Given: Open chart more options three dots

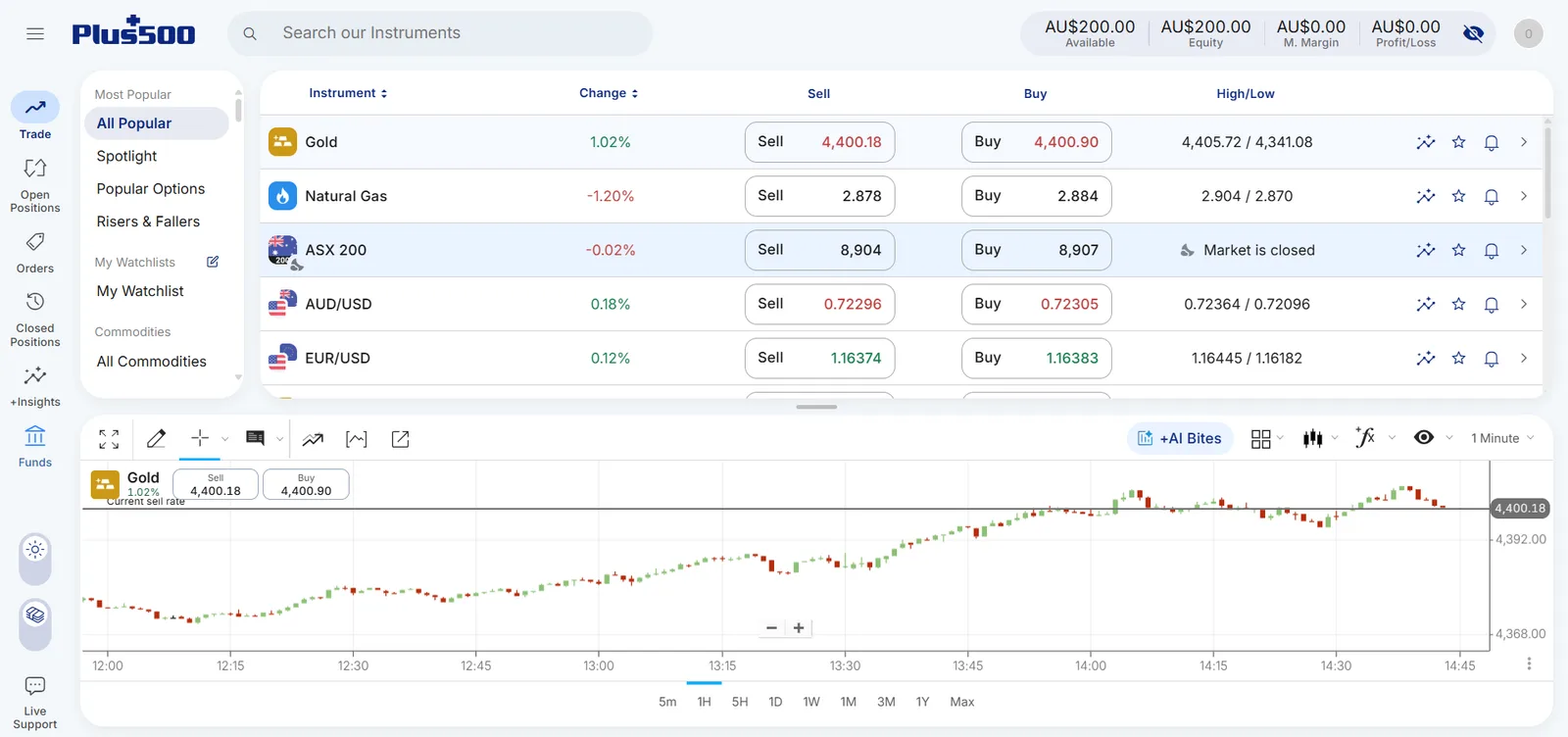Looking at the screenshot, I should coord(1529,663).
